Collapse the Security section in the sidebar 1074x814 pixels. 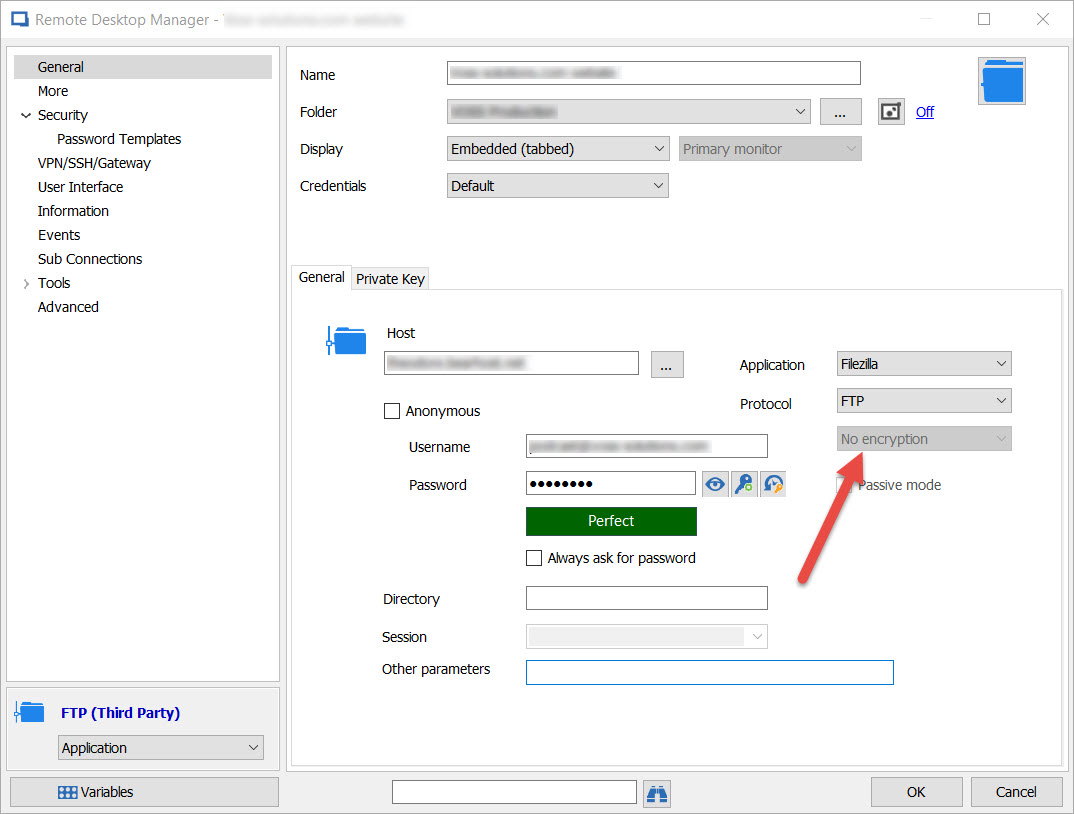26,115
